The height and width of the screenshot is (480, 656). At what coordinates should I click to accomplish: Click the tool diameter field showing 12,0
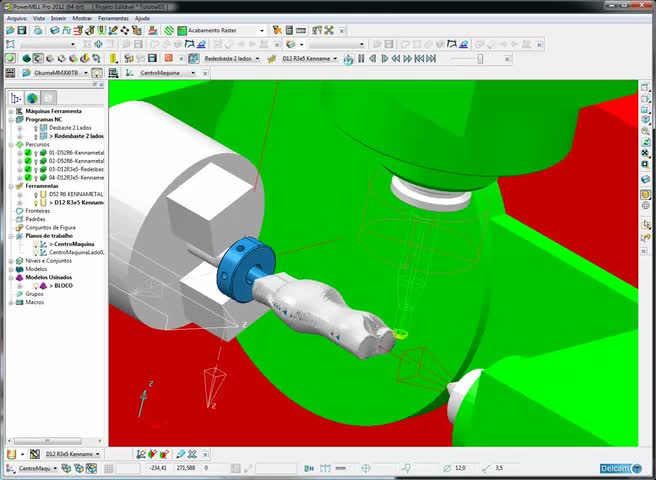[462, 468]
